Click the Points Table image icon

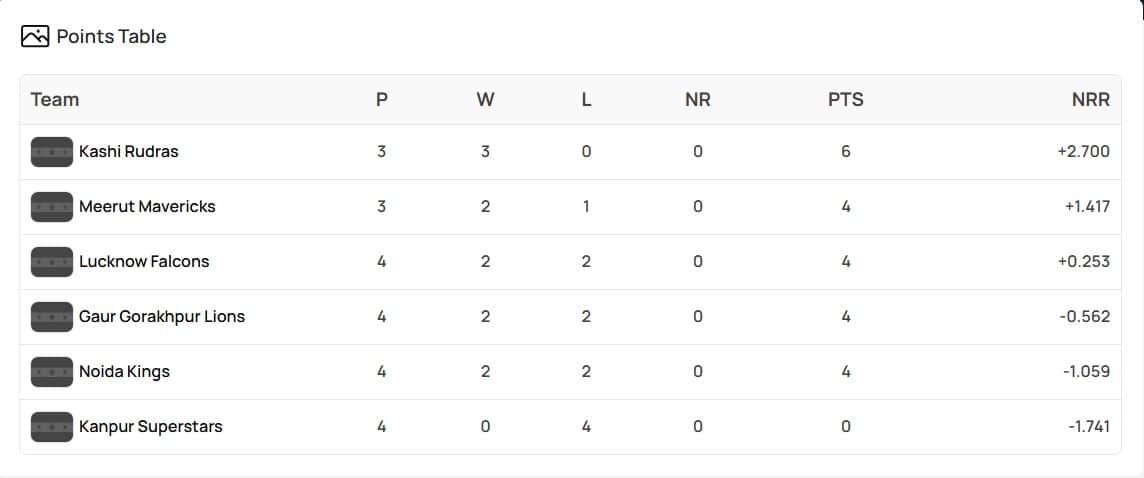[x=35, y=37]
